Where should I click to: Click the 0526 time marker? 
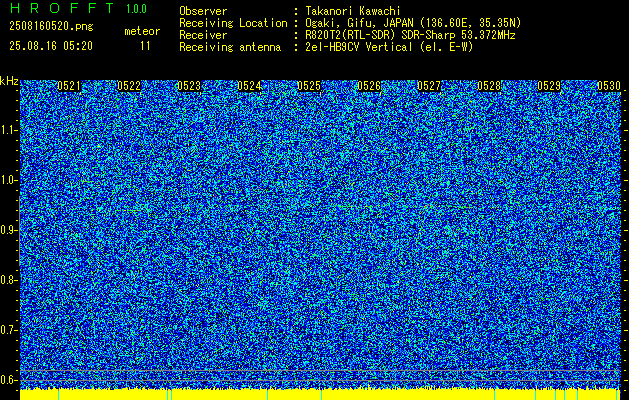click(369, 86)
